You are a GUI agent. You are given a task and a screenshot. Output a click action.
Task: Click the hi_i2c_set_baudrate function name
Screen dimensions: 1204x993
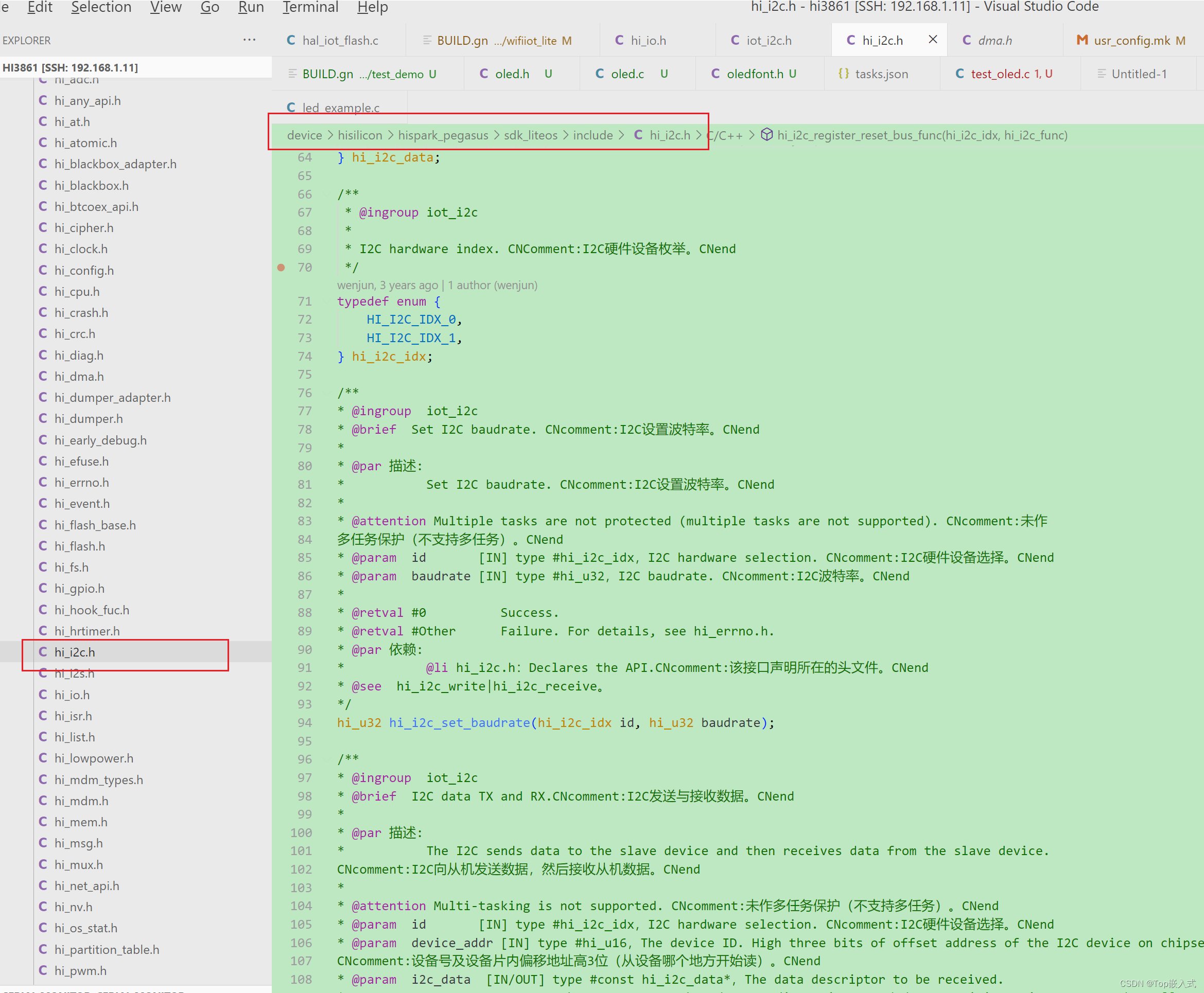(x=460, y=722)
